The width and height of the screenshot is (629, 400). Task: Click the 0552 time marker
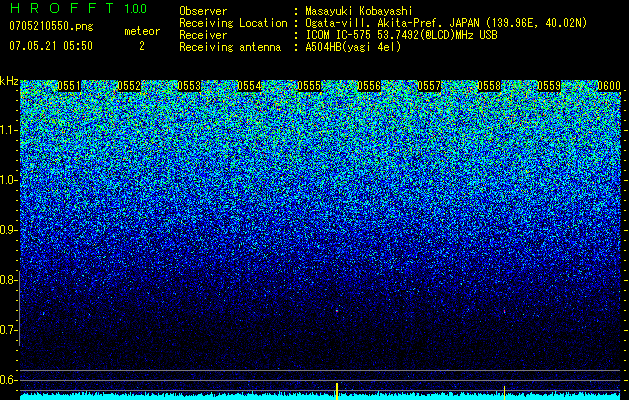[x=129, y=86]
